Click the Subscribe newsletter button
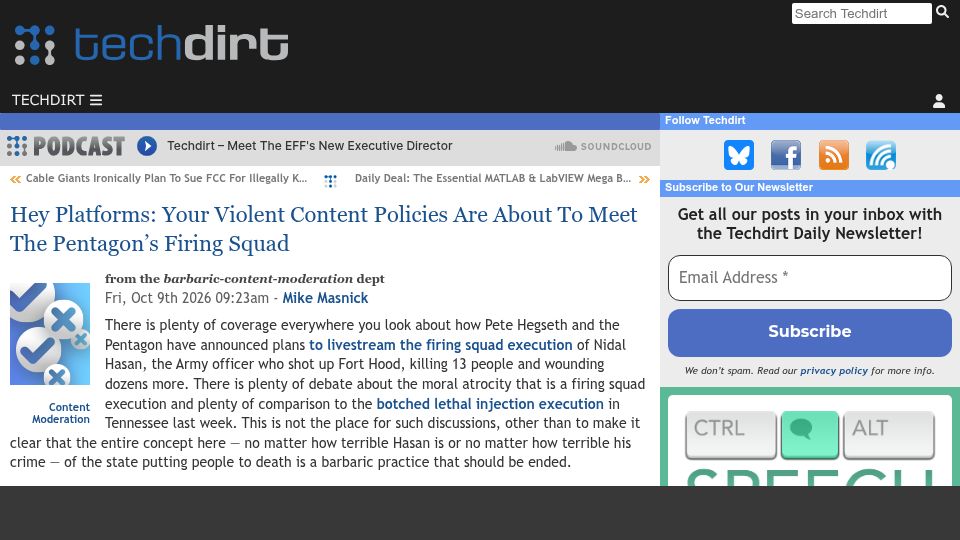 (809, 332)
